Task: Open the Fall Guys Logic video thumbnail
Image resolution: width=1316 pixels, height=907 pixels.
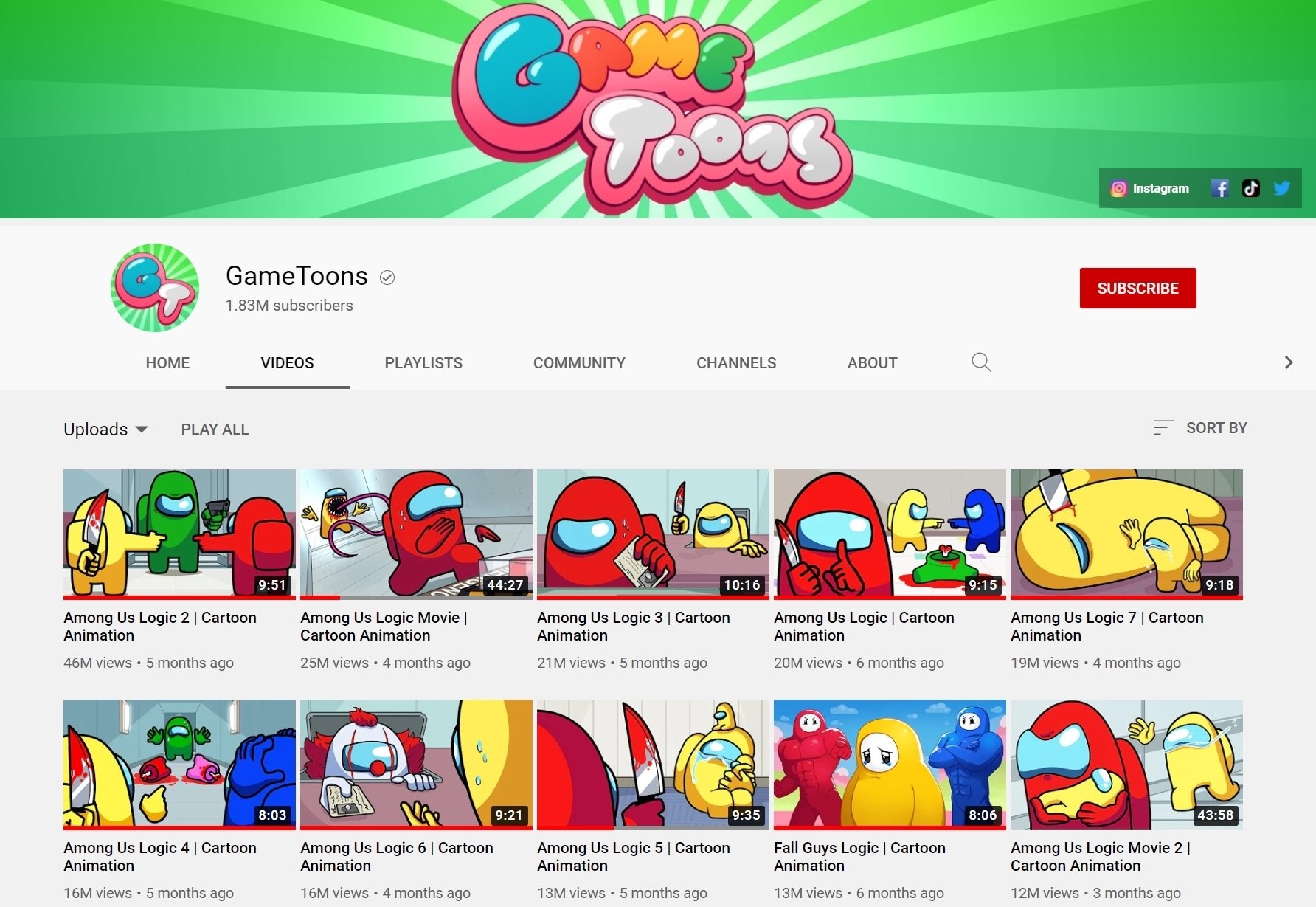Action: [x=890, y=765]
